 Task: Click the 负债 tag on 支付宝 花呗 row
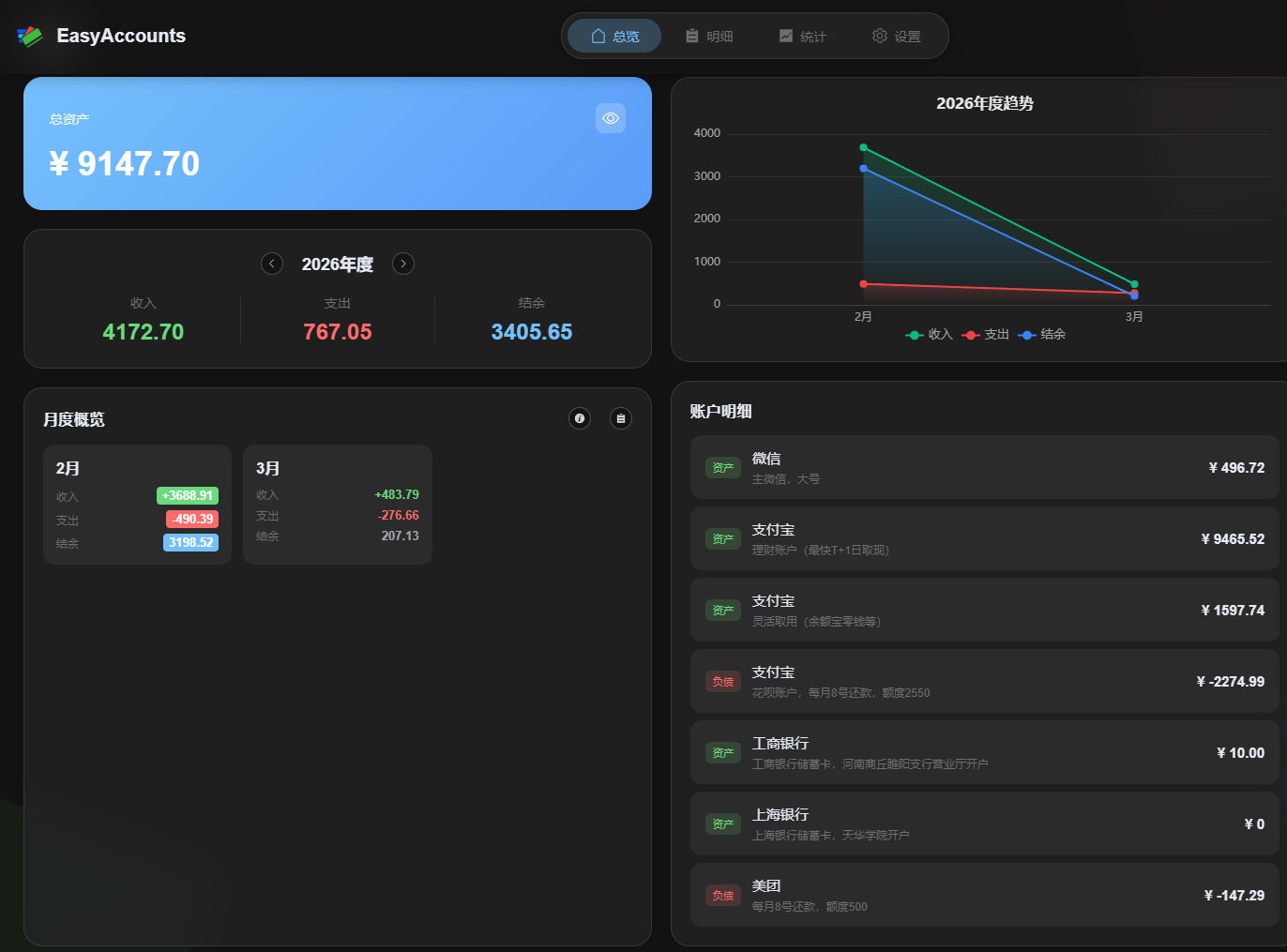[722, 681]
